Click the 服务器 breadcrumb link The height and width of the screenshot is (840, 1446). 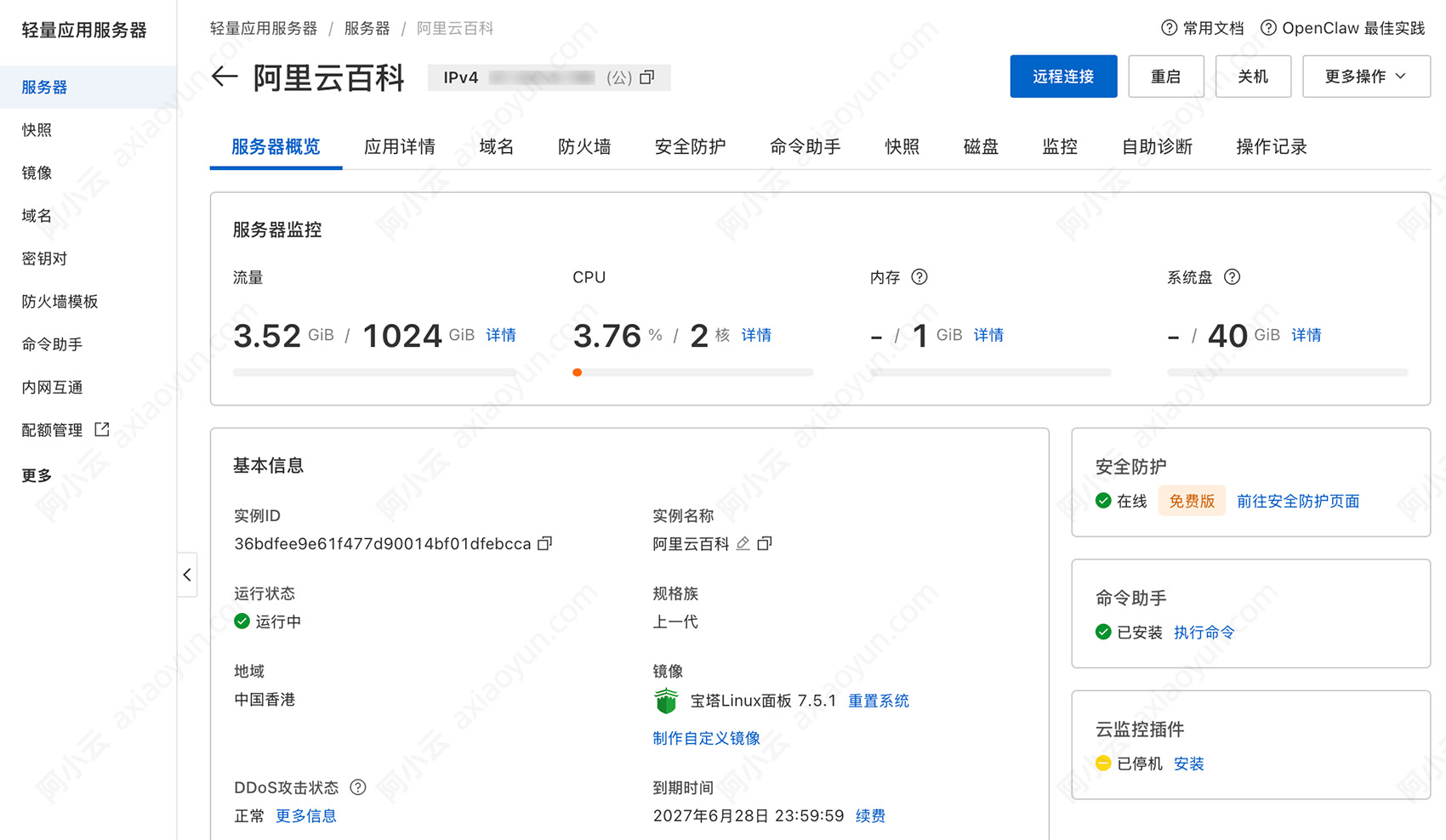[x=367, y=28]
